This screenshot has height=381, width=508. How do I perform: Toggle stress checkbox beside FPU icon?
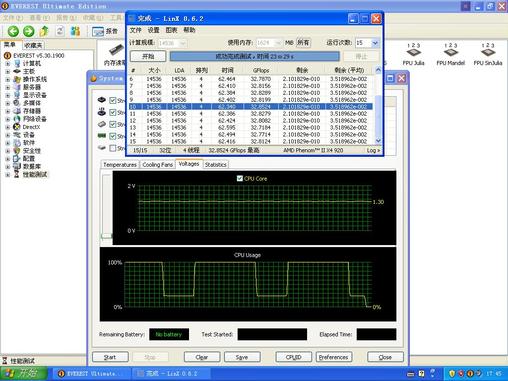113,112
